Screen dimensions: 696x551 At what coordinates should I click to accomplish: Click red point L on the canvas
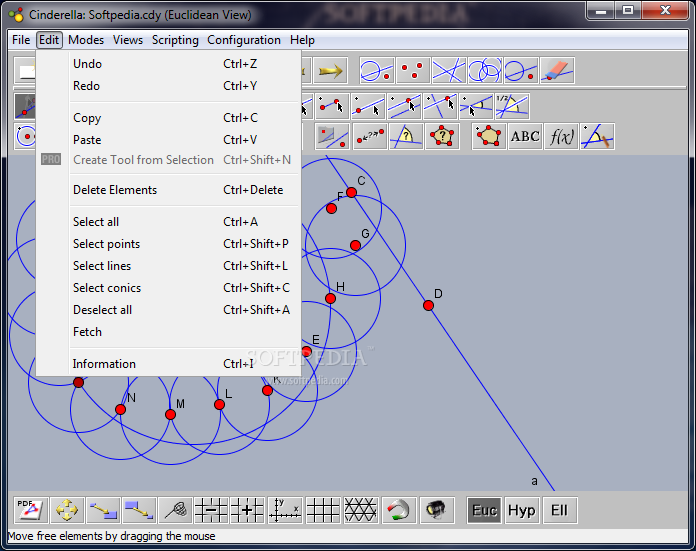tap(219, 404)
